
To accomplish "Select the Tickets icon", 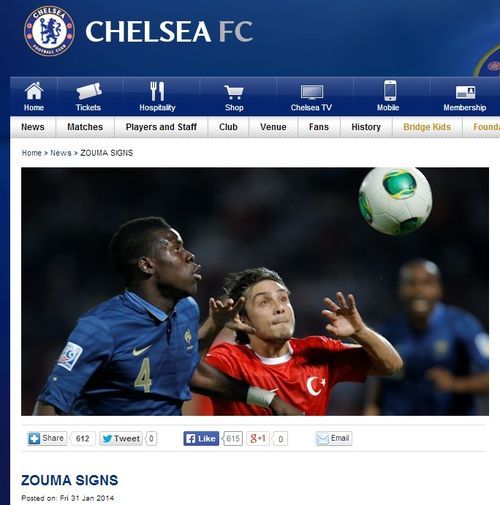I will click(89, 91).
